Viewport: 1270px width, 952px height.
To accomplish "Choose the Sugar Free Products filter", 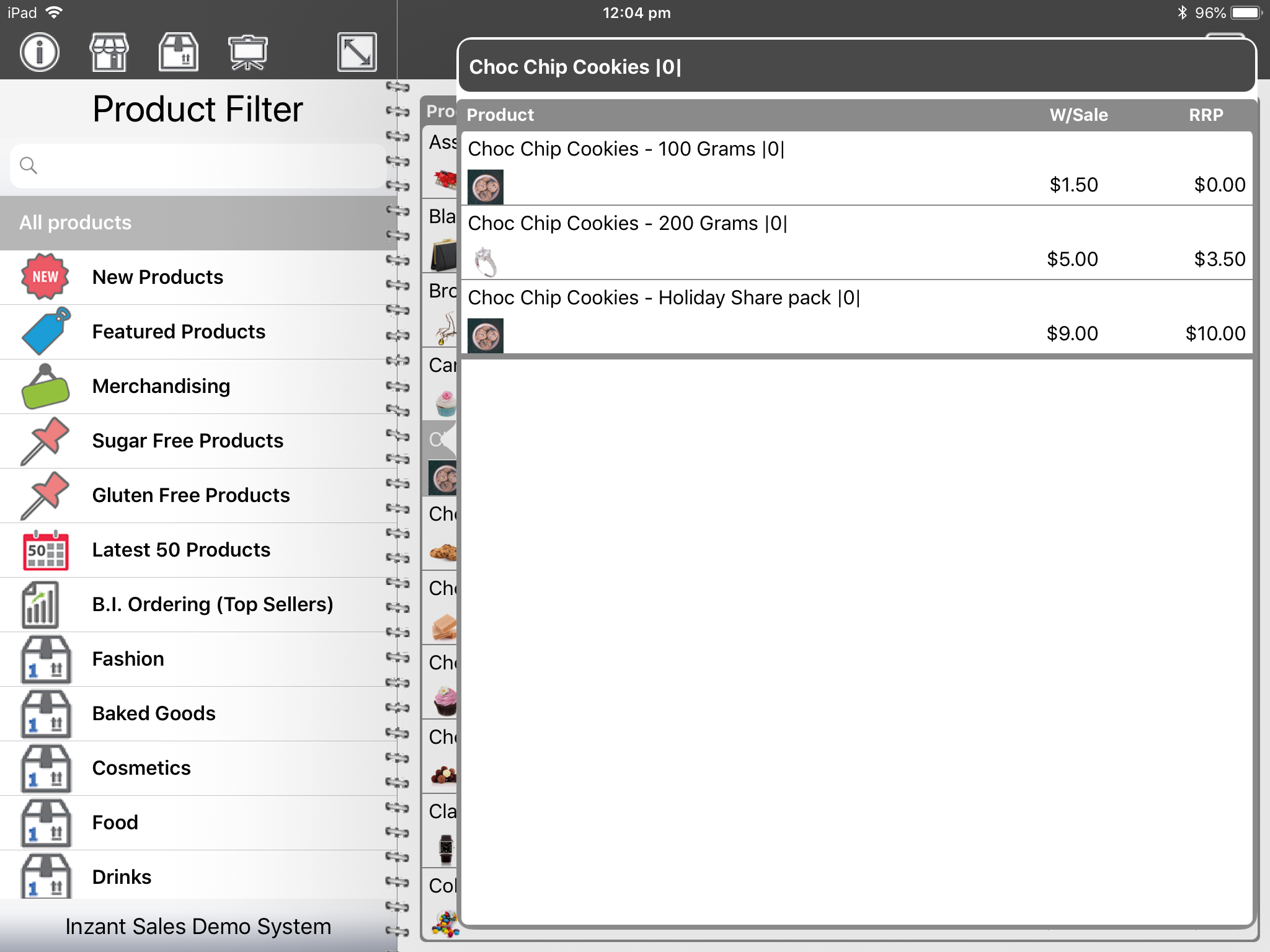I will pyautogui.click(x=187, y=441).
